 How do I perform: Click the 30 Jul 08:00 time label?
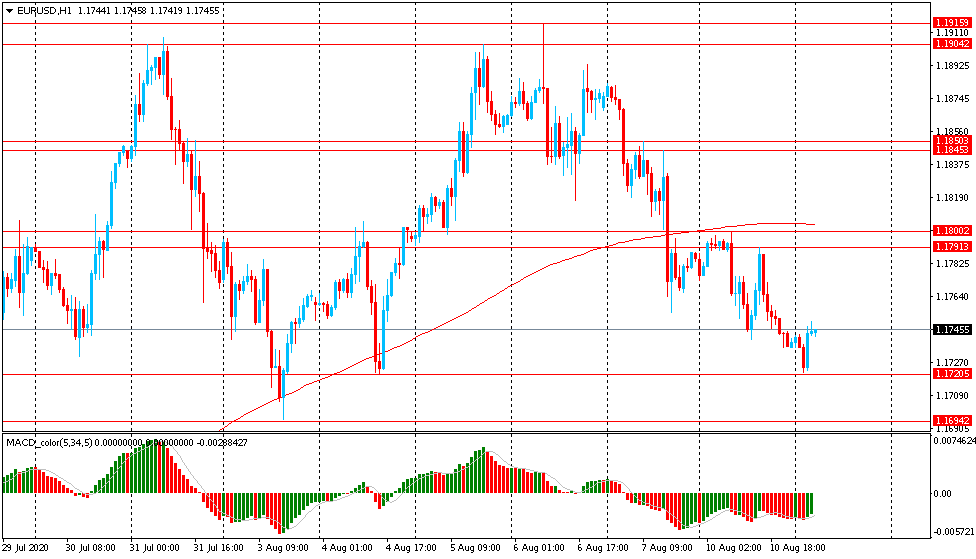point(90,548)
